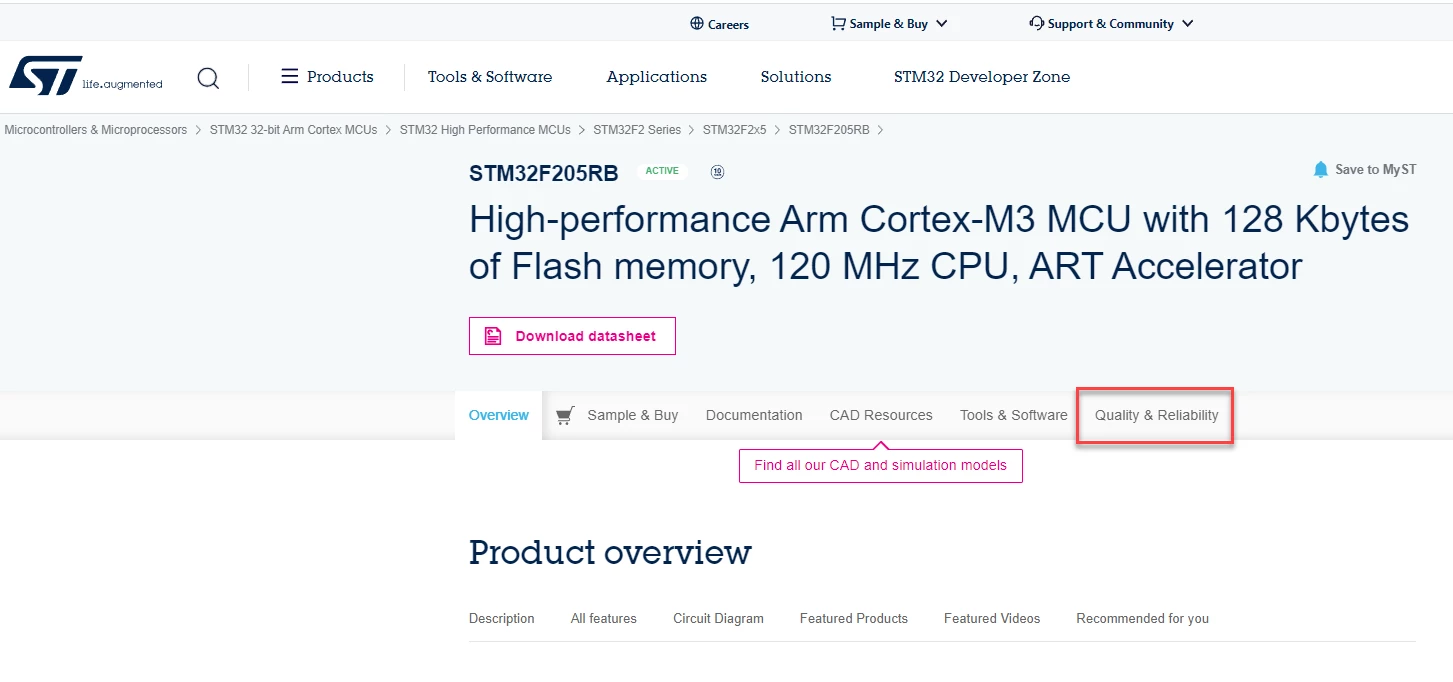Open the Quality & Reliability tab
The height and width of the screenshot is (682, 1453).
point(1156,415)
